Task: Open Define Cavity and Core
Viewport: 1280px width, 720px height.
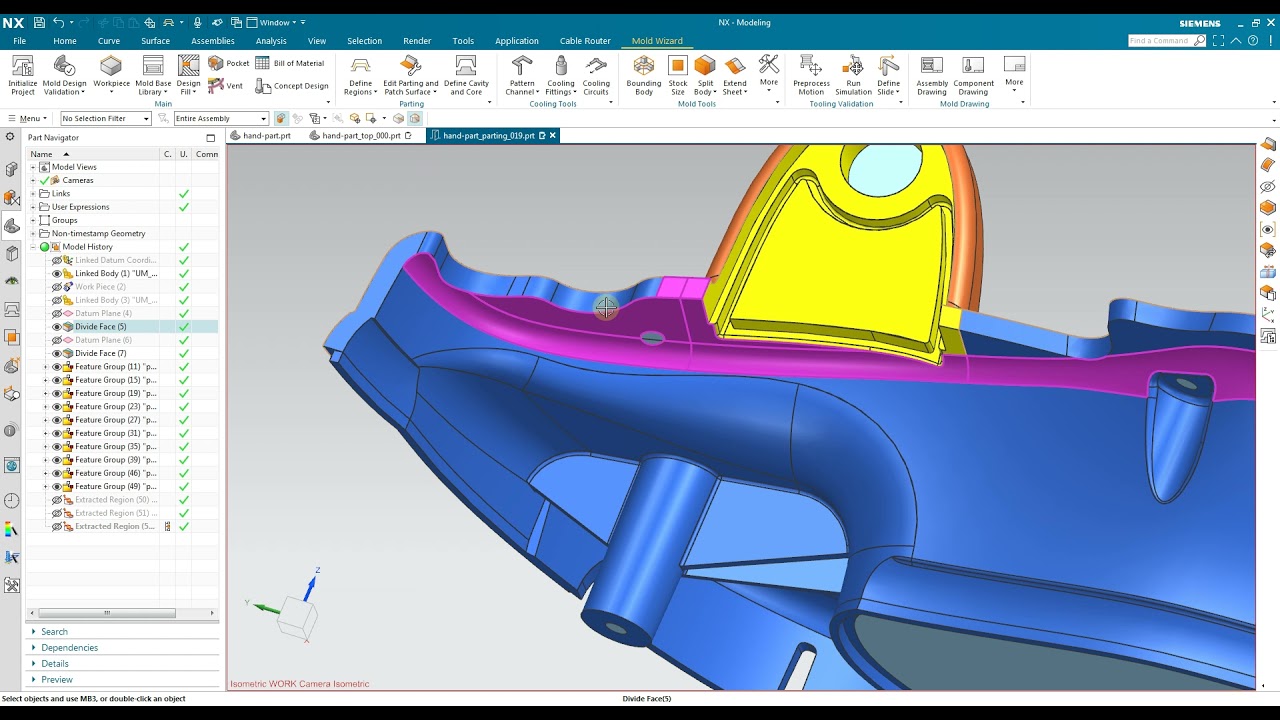Action: (x=466, y=75)
